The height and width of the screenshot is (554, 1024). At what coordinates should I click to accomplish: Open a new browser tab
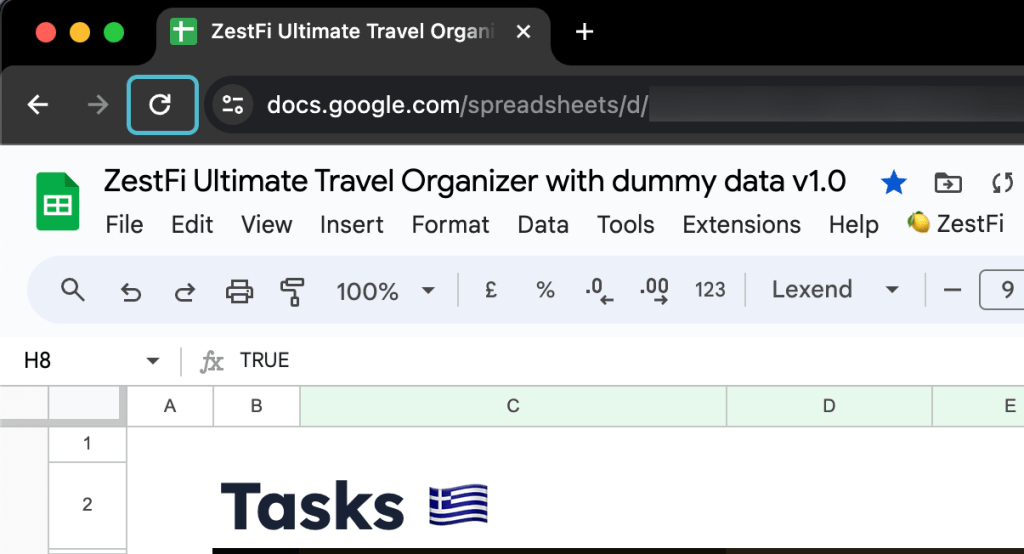585,32
